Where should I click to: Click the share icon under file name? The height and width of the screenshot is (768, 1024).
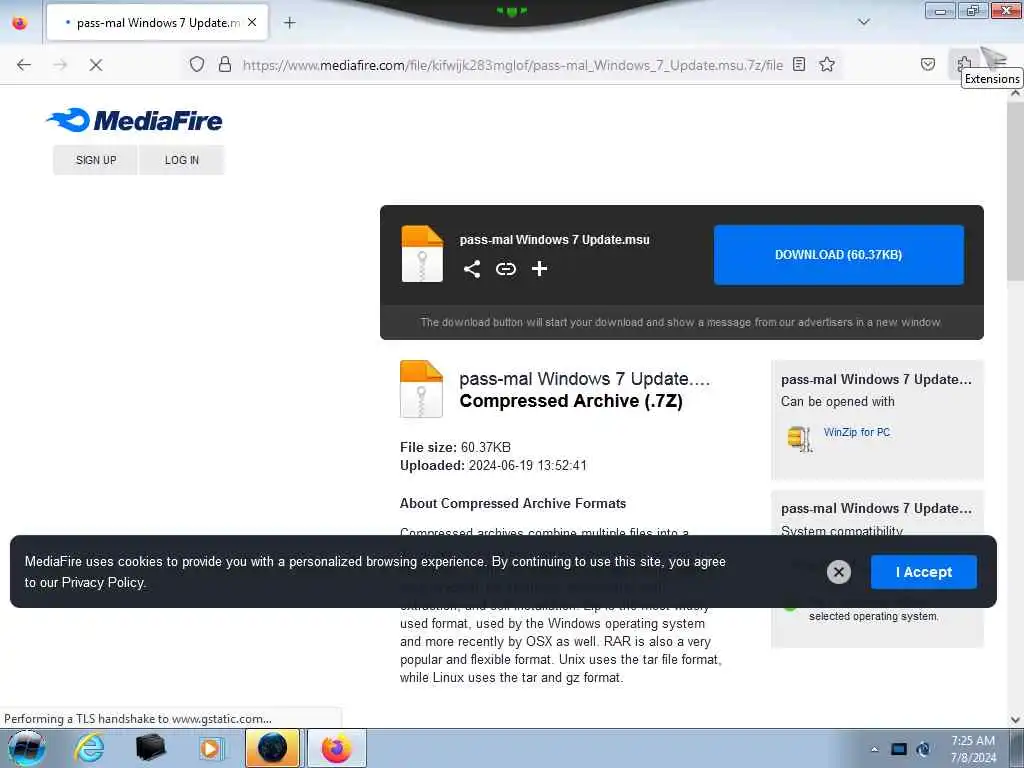(472, 268)
